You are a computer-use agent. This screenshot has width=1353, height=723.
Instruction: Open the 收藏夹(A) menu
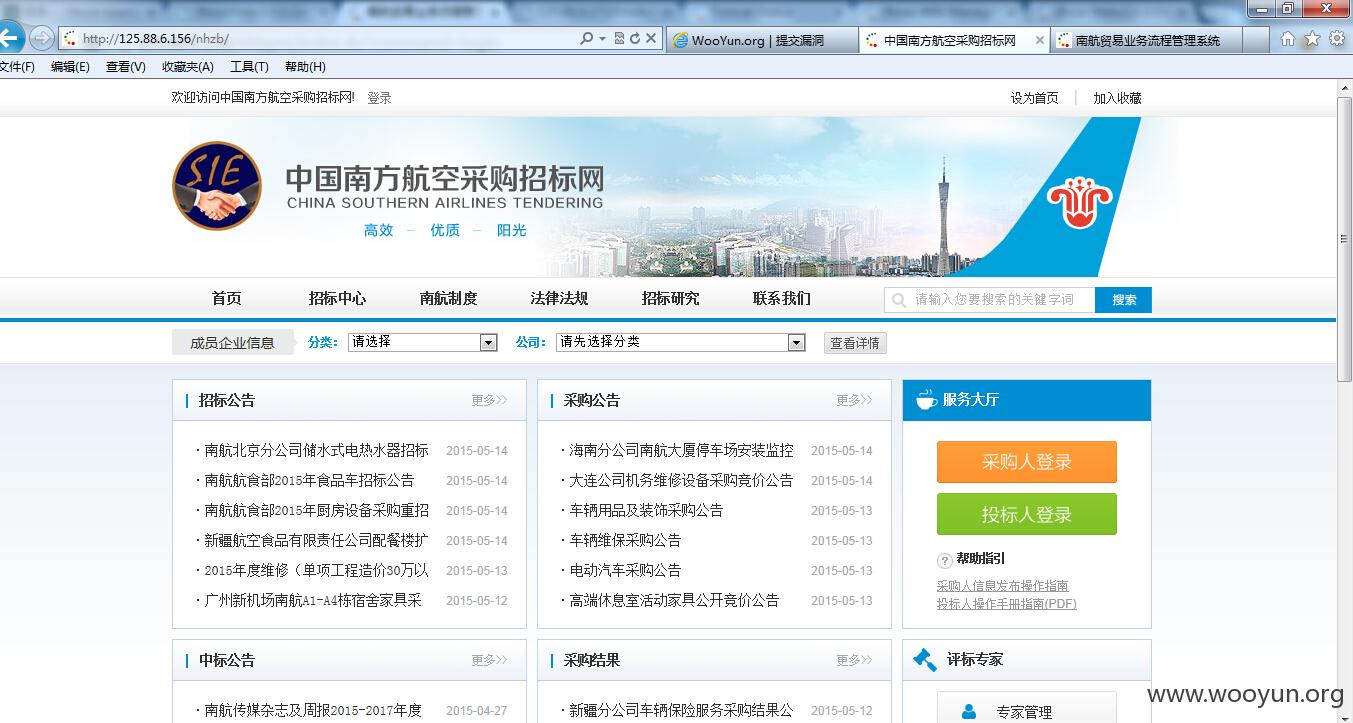click(x=188, y=67)
